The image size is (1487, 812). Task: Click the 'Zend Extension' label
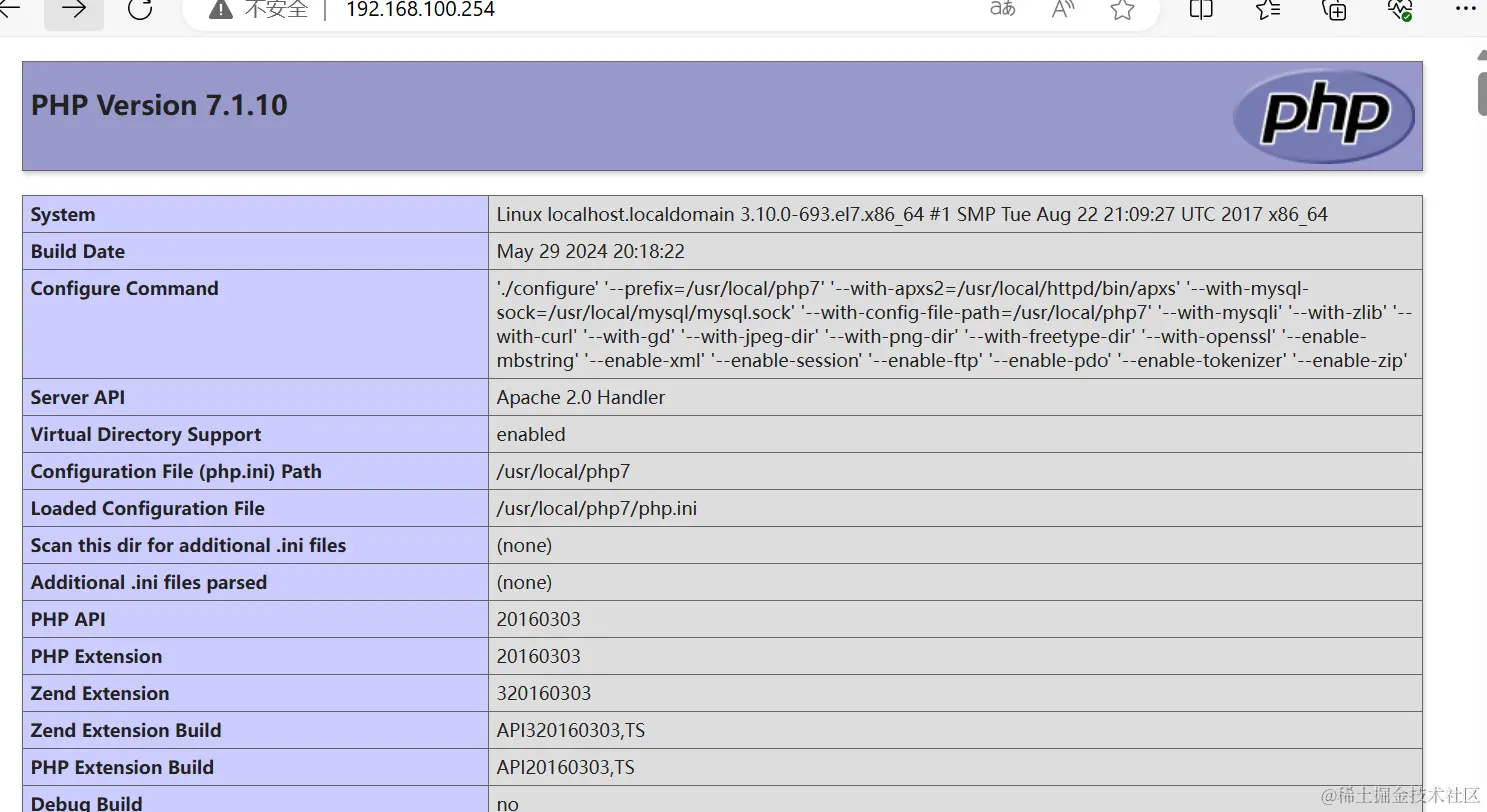pyautogui.click(x=100, y=693)
